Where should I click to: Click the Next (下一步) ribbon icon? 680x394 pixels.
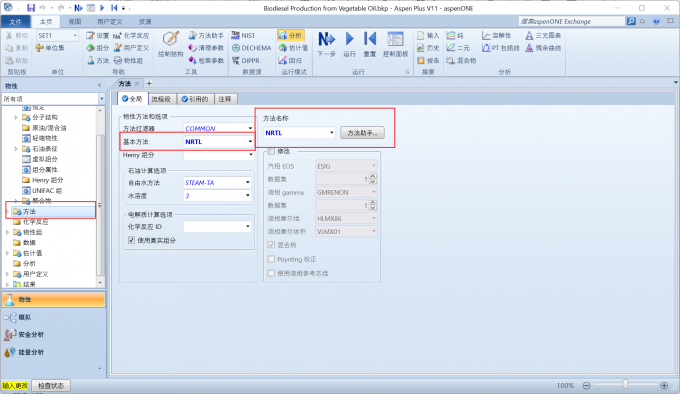click(326, 43)
